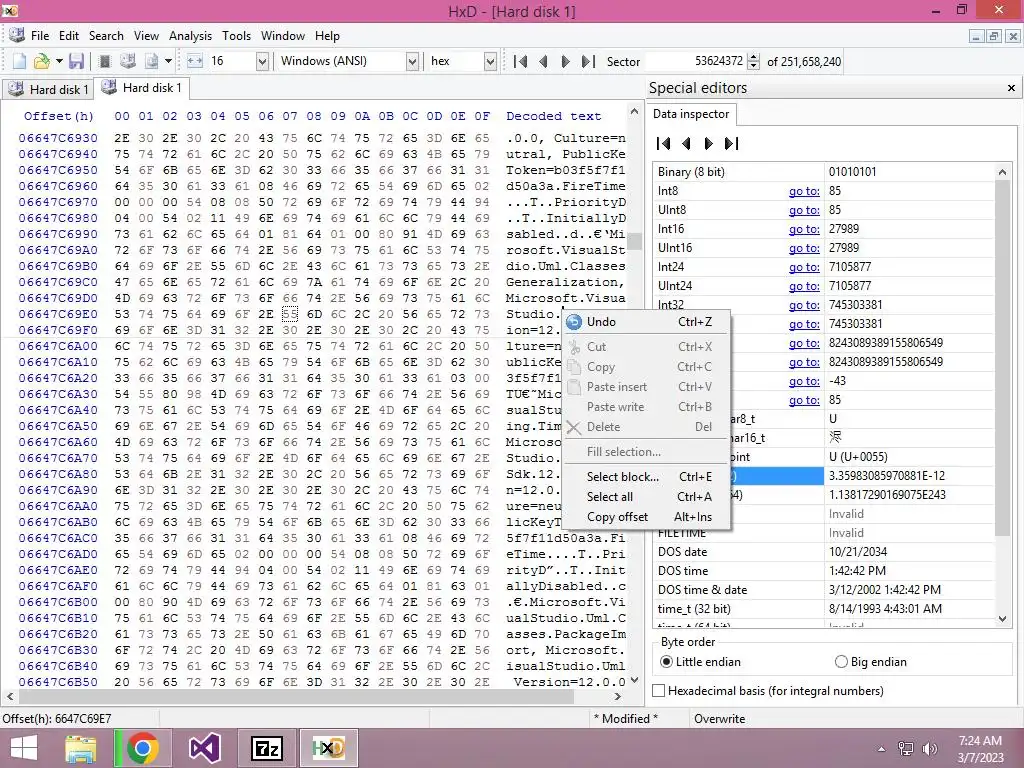1024x768 pixels.
Task: Open Windows Start button on taskbar
Action: 24,748
